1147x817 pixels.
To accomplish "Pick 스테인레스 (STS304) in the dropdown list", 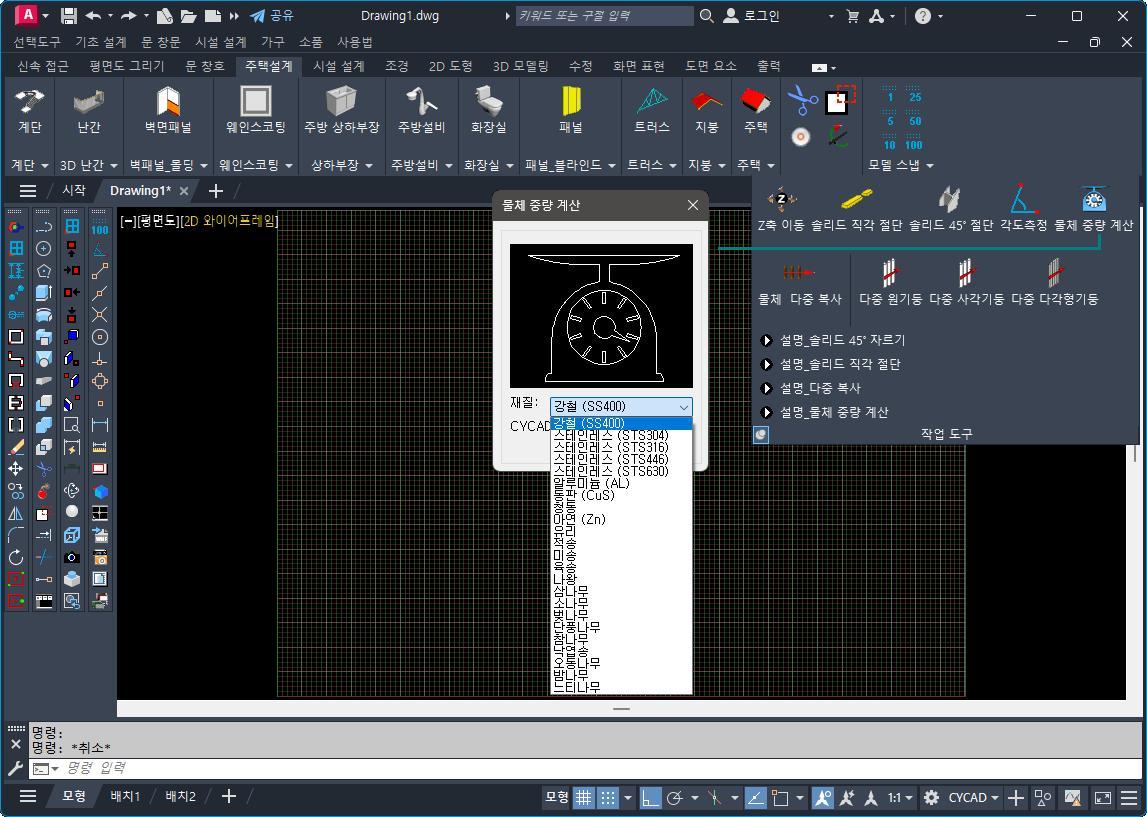I will [610, 435].
